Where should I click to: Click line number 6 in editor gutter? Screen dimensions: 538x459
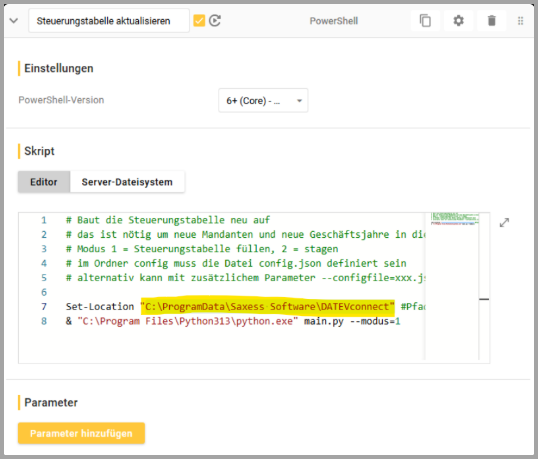[x=44, y=292]
